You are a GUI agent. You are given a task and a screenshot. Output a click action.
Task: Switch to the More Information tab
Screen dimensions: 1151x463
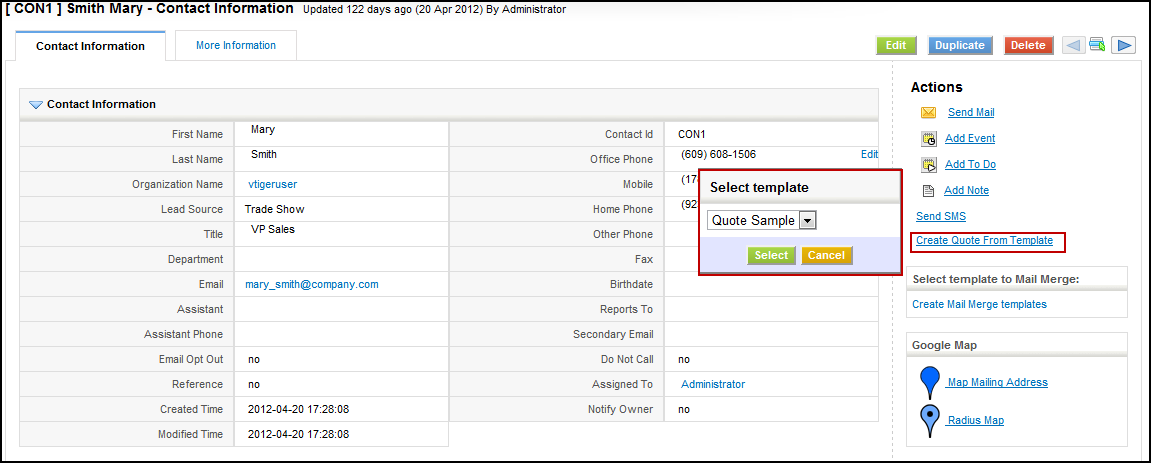click(x=235, y=45)
